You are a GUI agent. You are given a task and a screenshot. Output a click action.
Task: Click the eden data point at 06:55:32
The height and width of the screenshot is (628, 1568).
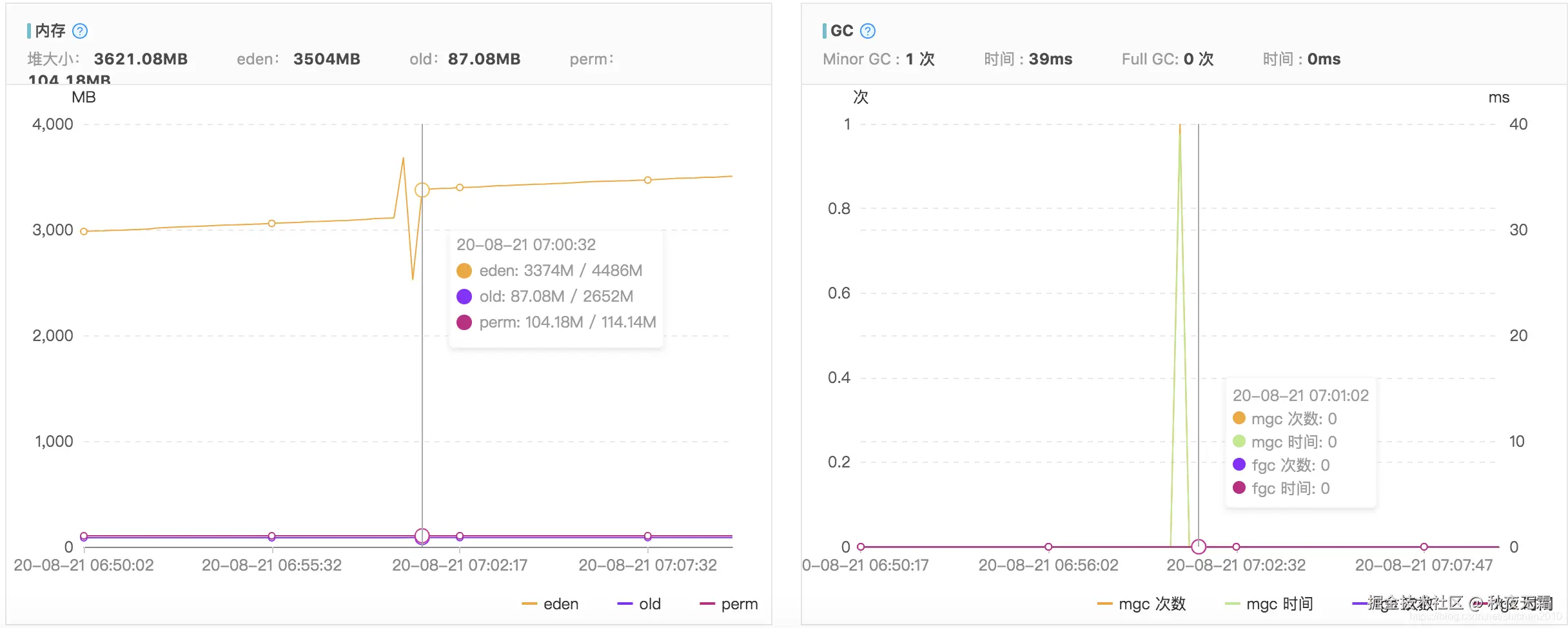[x=271, y=223]
